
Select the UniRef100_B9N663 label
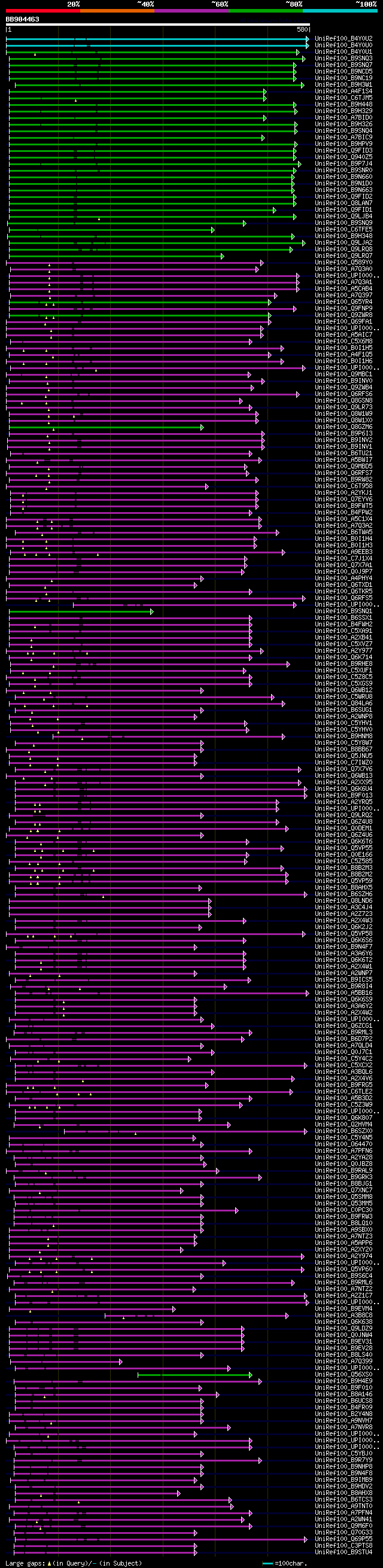(344, 190)
